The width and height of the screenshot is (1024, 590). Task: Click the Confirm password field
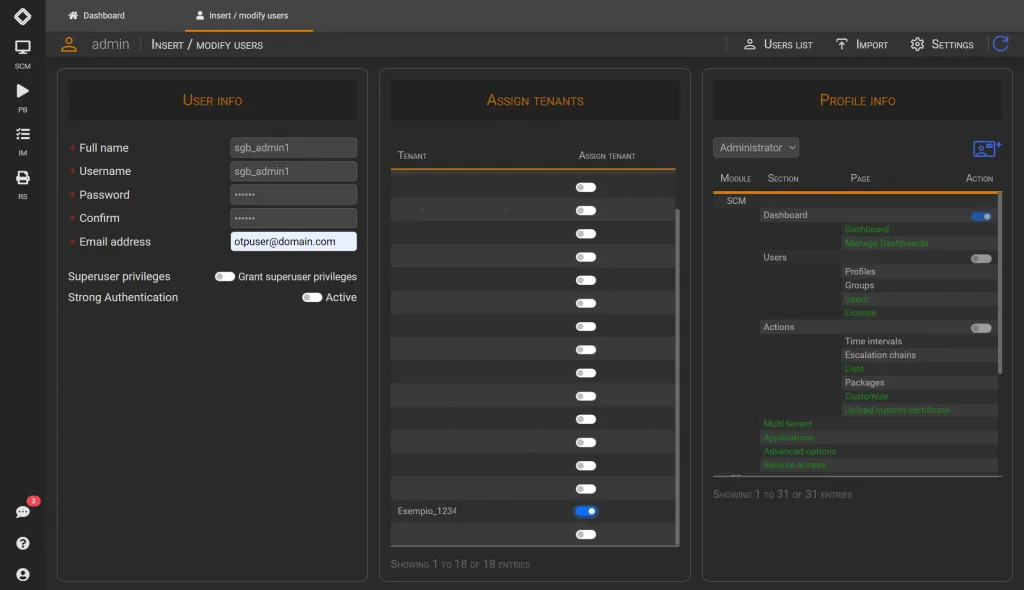coord(293,218)
